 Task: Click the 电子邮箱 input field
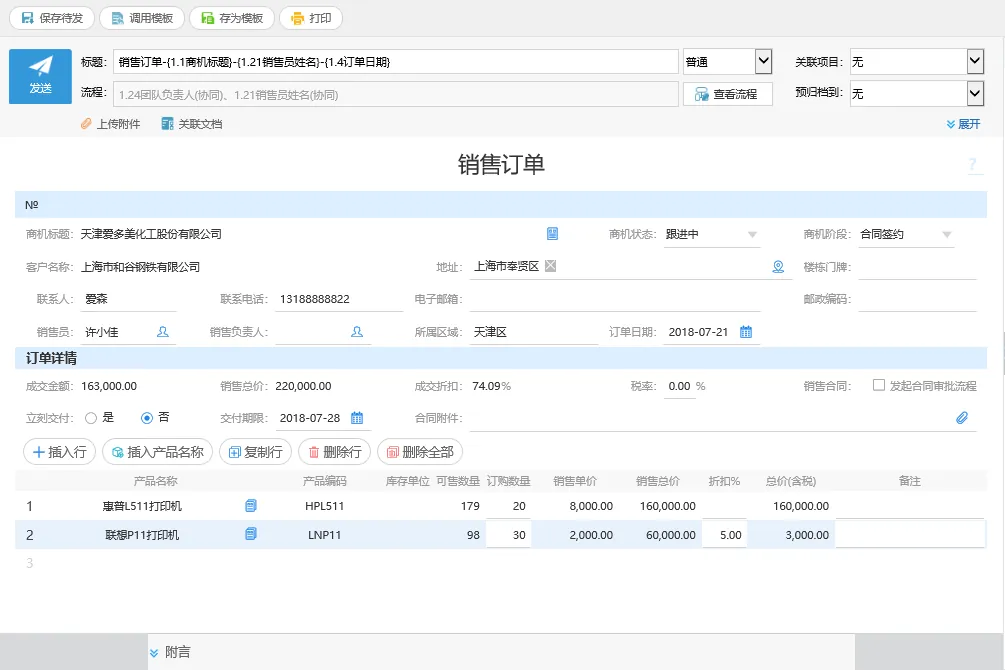point(615,299)
